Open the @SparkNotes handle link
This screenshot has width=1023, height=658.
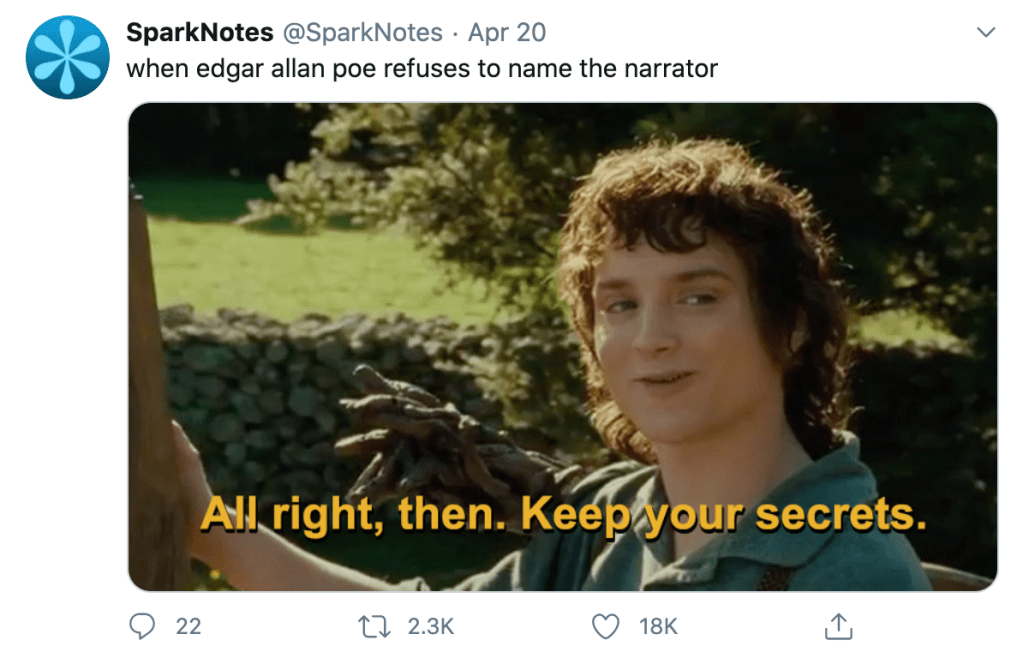point(362,33)
